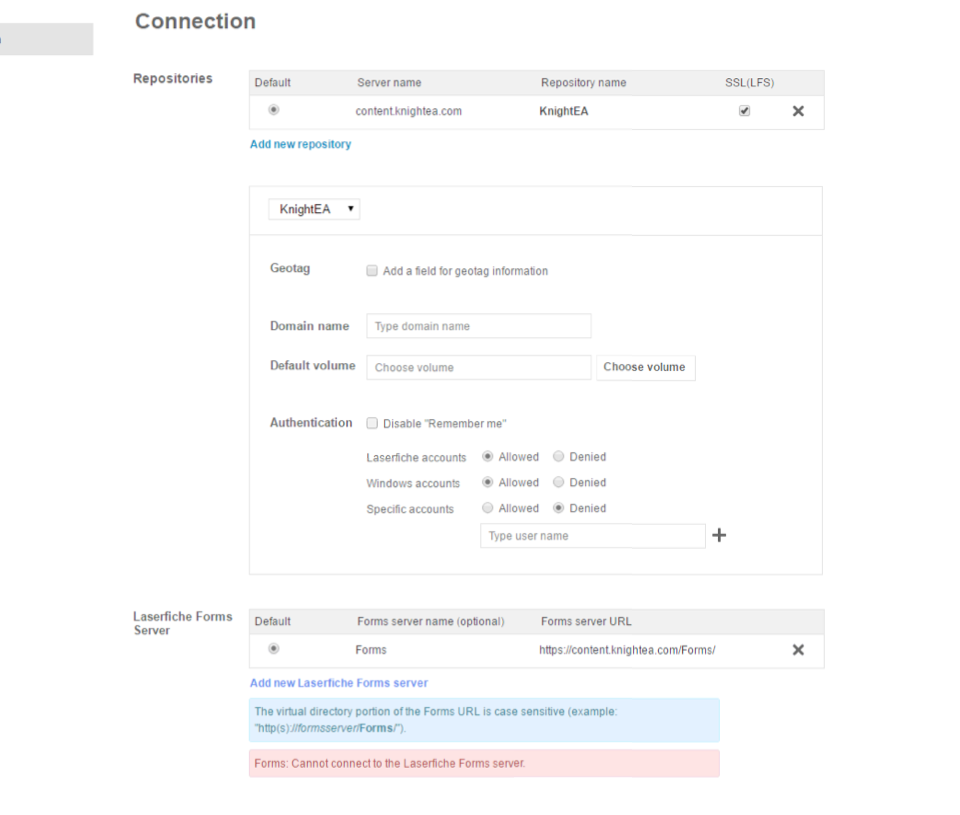Set Windows accounts to Denied
The width and height of the screenshot is (960, 815).
(559, 483)
